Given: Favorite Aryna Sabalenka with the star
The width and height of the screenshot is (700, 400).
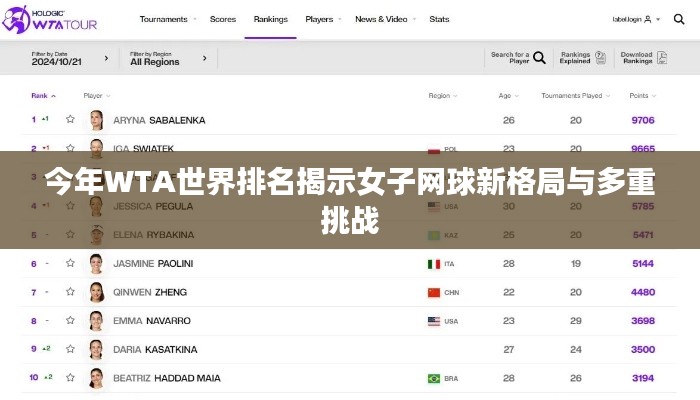Looking at the screenshot, I should tap(70, 119).
